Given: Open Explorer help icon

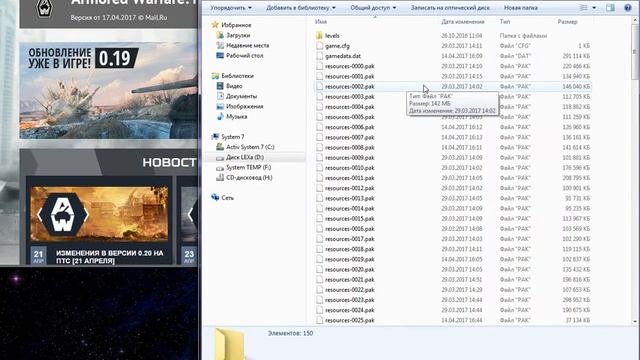Looking at the screenshot, I should pyautogui.click(x=628, y=8).
